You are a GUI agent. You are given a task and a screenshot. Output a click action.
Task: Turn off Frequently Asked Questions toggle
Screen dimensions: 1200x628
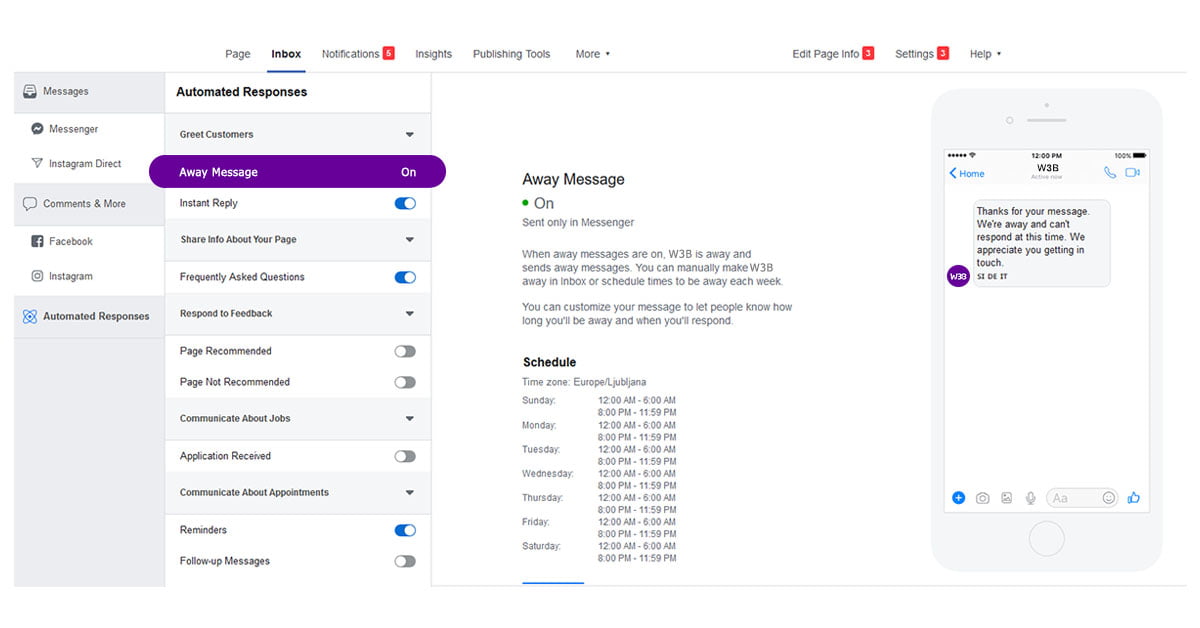pos(405,278)
